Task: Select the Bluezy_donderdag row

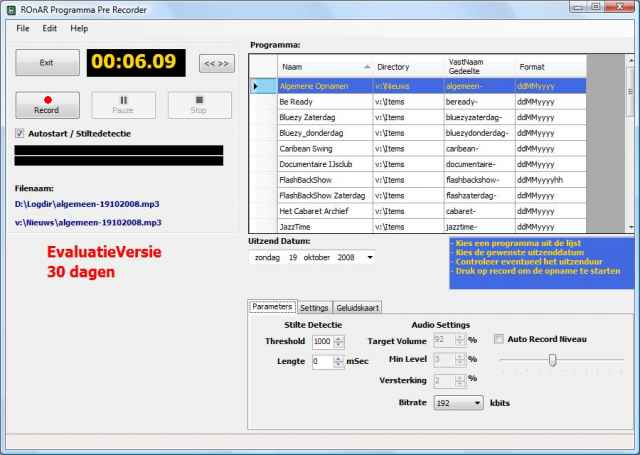Action: click(418, 133)
